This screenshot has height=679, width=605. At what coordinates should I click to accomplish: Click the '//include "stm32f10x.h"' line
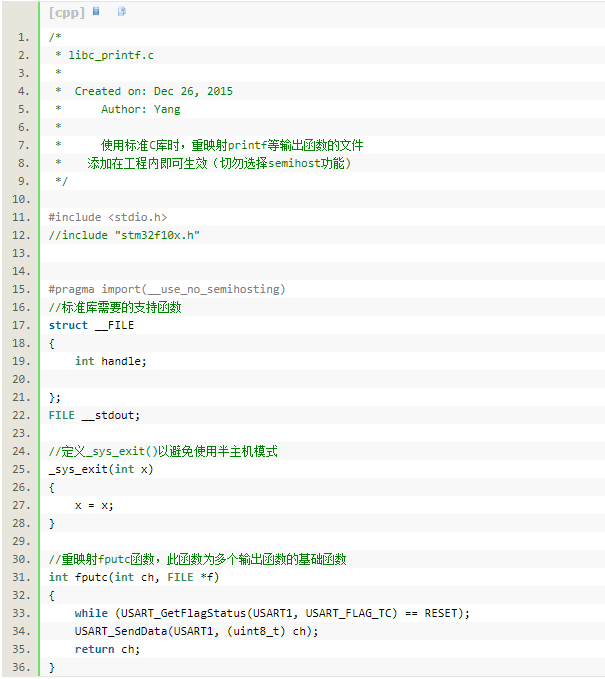pyautogui.click(x=124, y=235)
